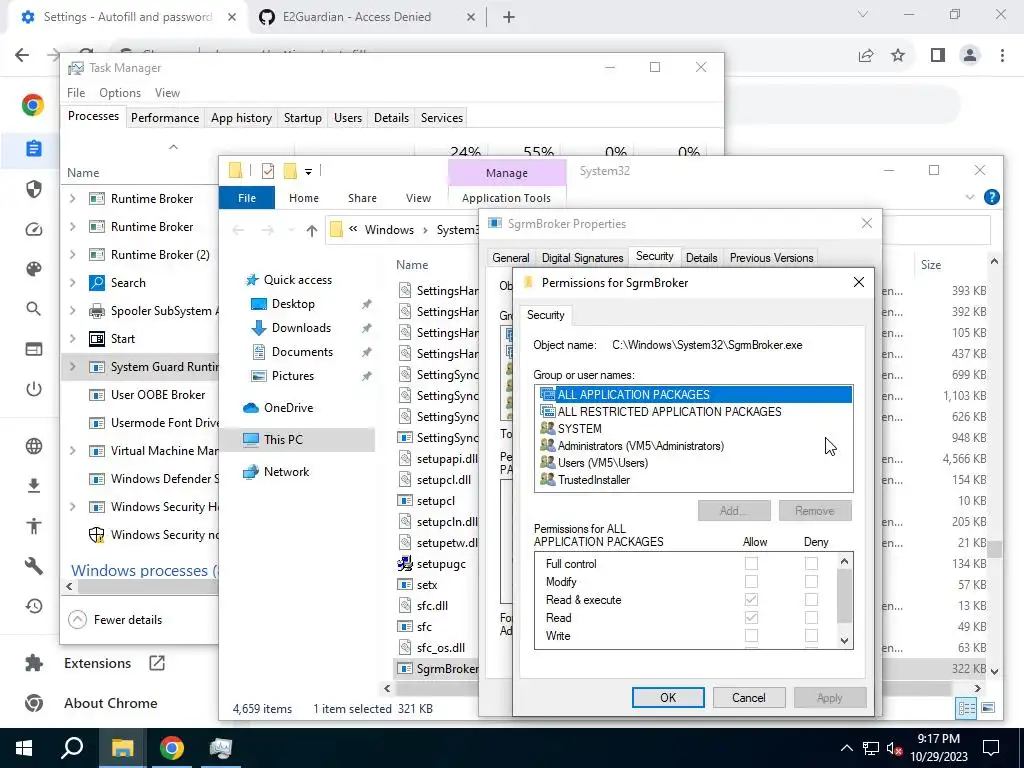
Task: Click the Chrome share page icon
Action: (x=866, y=56)
